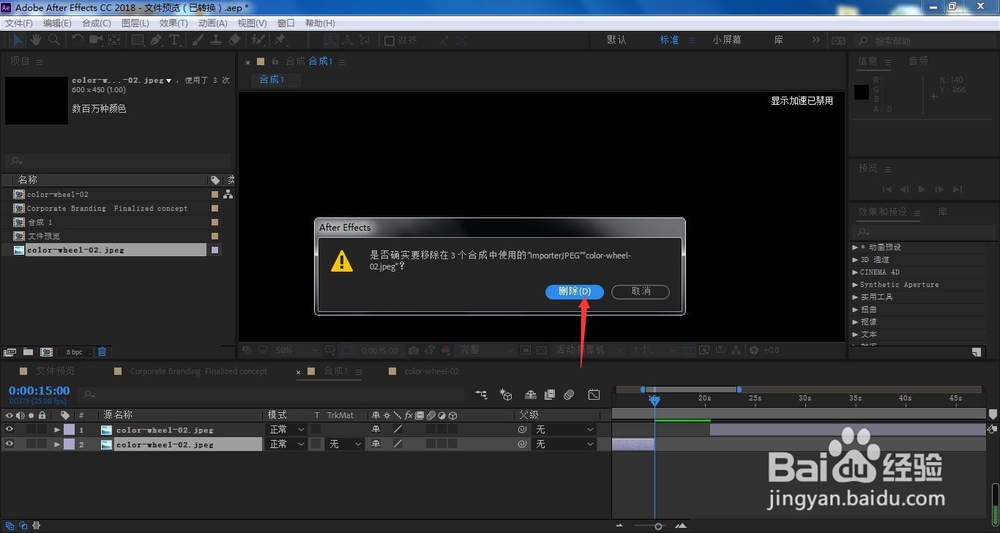Image resolution: width=1000 pixels, height=533 pixels.
Task: Click layer 1 lavender label color swatch
Action: pyautogui.click(x=69, y=429)
